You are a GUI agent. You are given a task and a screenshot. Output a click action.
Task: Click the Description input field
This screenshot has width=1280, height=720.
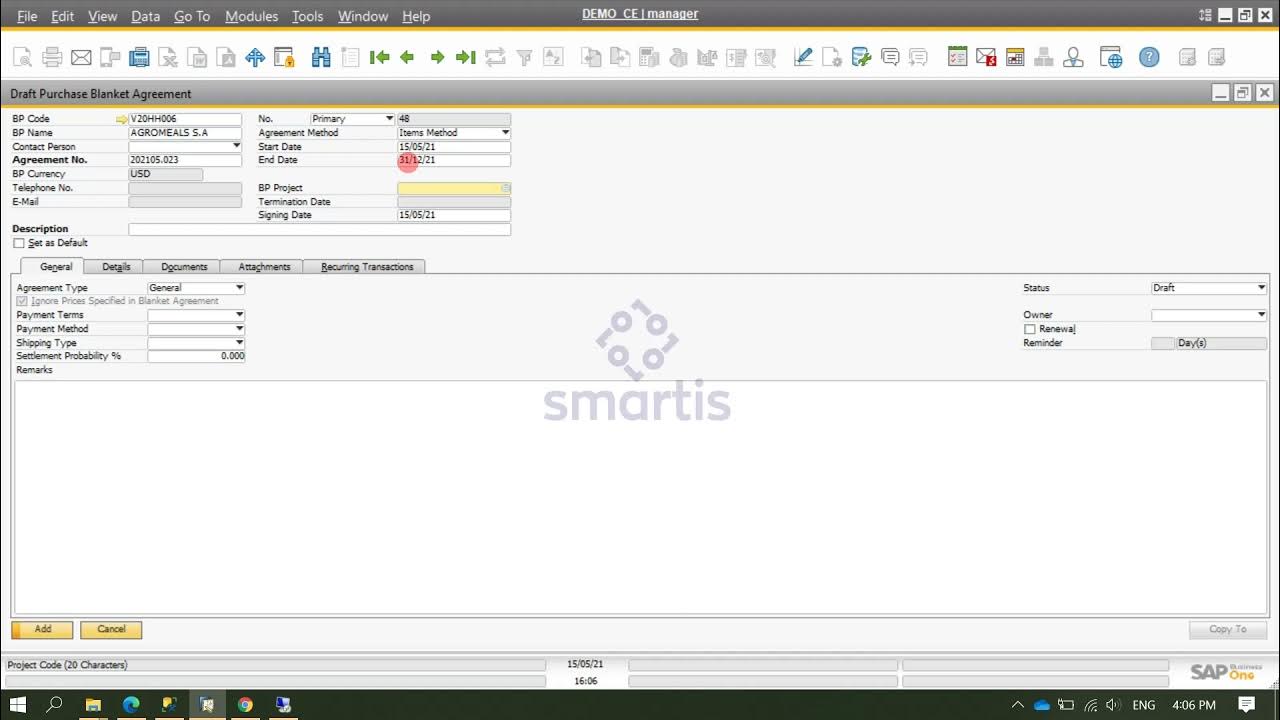click(320, 229)
